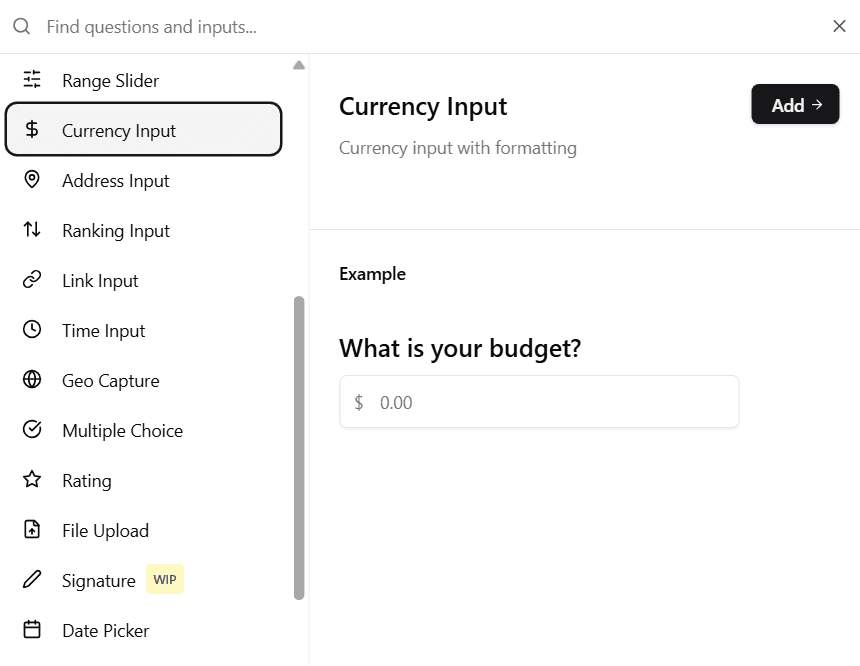Click the Add button for Currency Input

pos(795,104)
